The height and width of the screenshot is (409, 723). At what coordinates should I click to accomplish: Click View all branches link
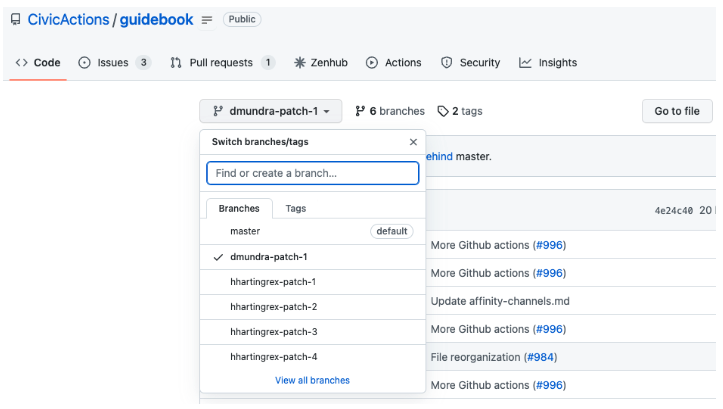click(312, 380)
